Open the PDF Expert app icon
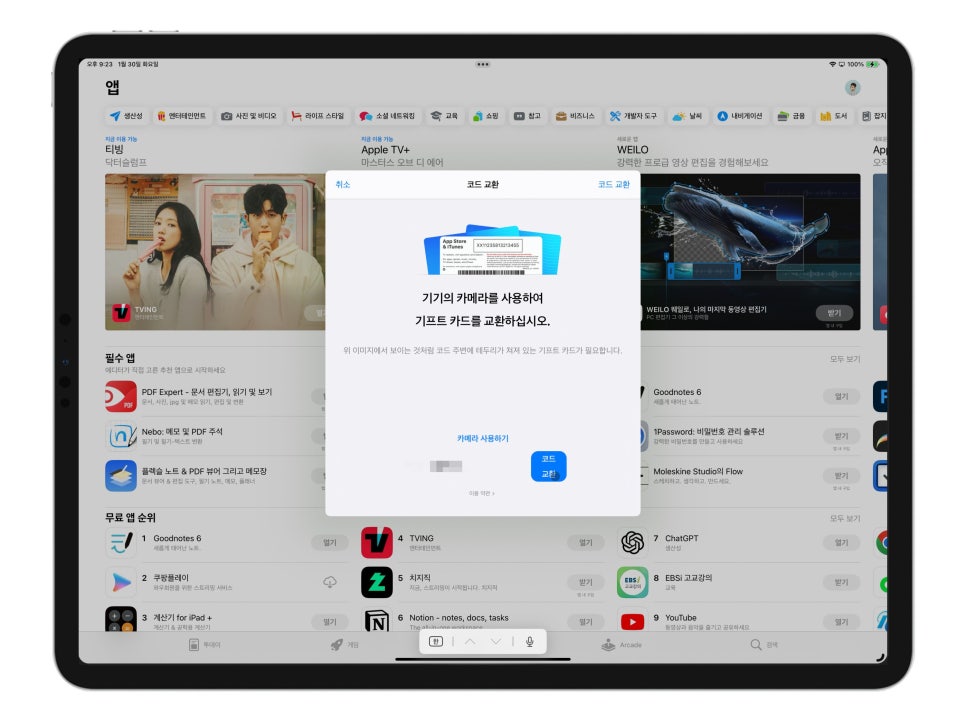 [121, 397]
